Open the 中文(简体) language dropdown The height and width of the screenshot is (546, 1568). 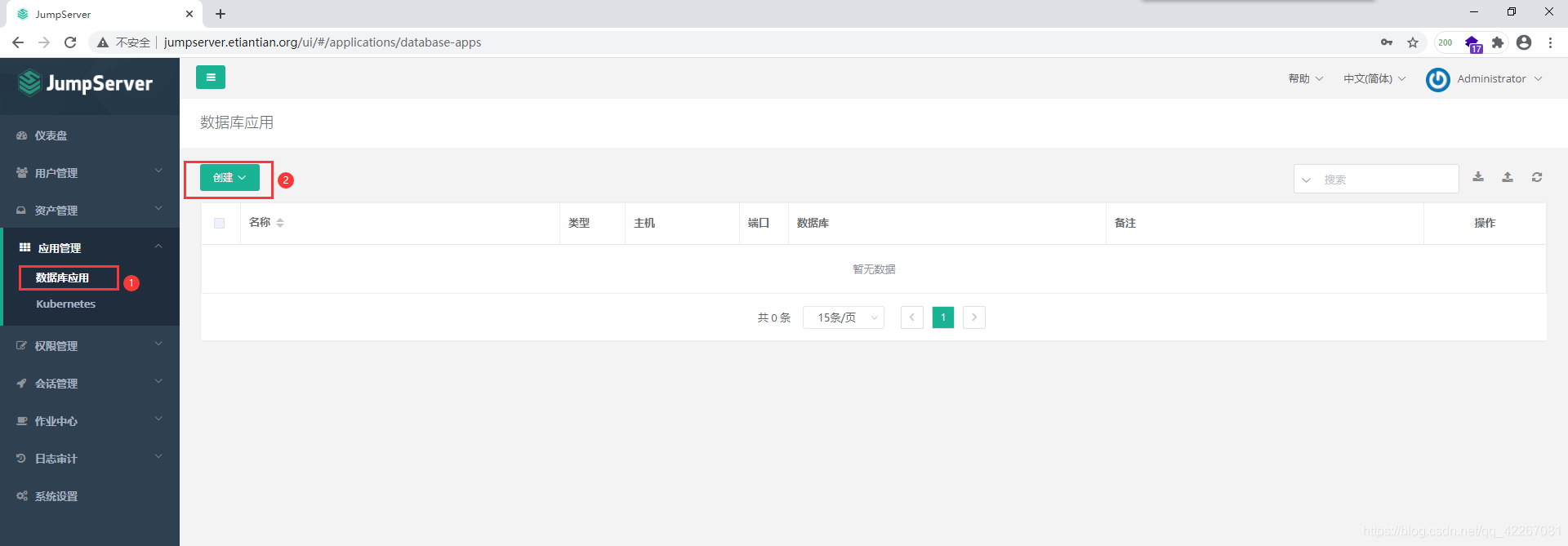point(1375,79)
